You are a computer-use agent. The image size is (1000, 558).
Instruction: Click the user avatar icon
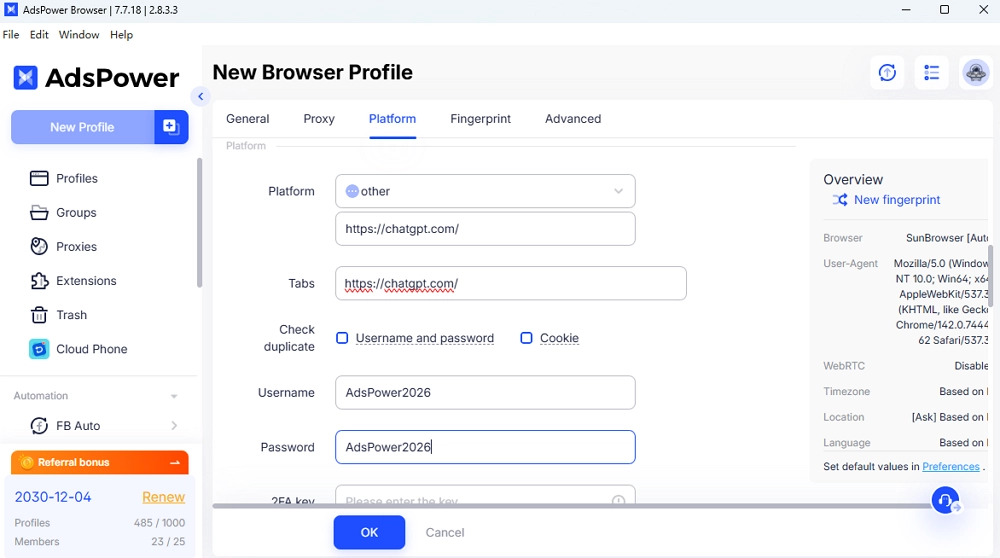click(x=976, y=72)
